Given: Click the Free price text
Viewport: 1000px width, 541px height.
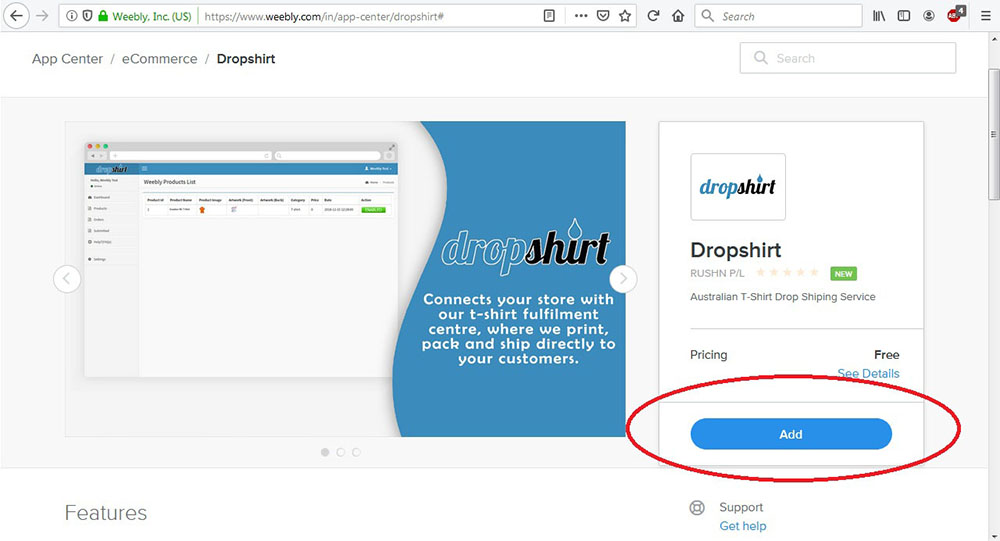Looking at the screenshot, I should [886, 355].
